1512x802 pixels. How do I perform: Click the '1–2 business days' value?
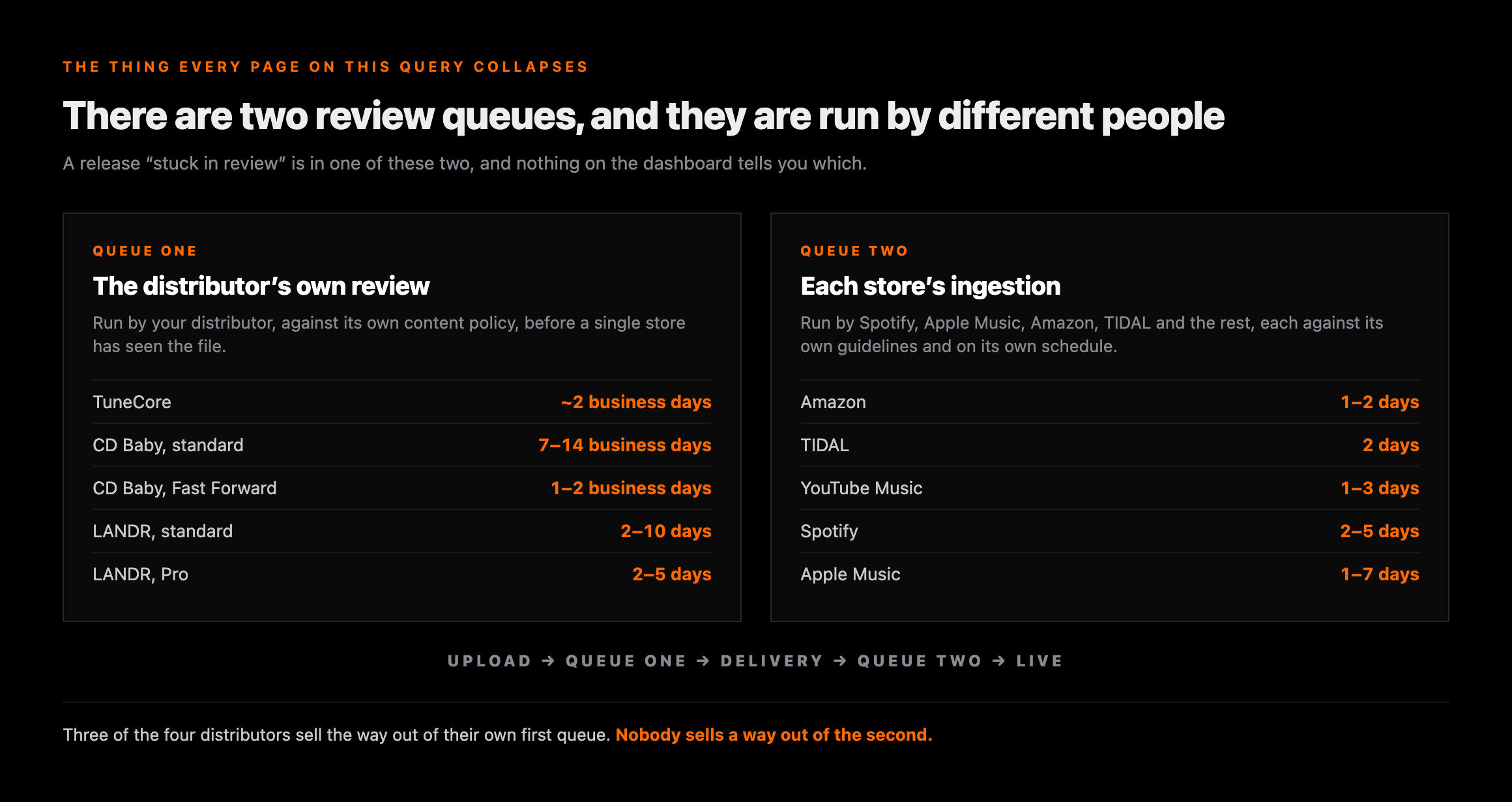631,488
